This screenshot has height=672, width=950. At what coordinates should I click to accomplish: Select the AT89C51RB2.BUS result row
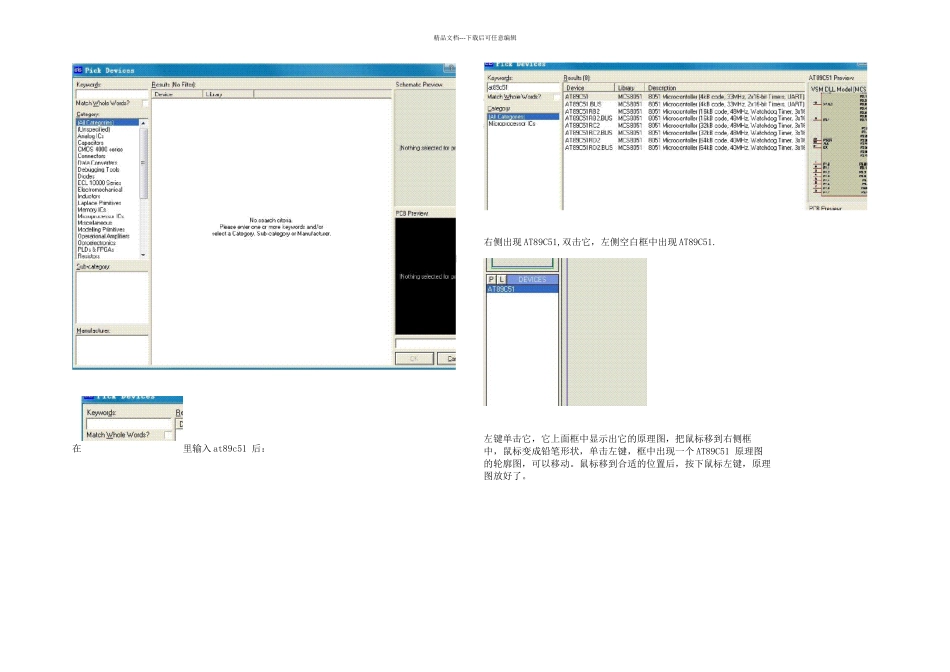pyautogui.click(x=684, y=118)
